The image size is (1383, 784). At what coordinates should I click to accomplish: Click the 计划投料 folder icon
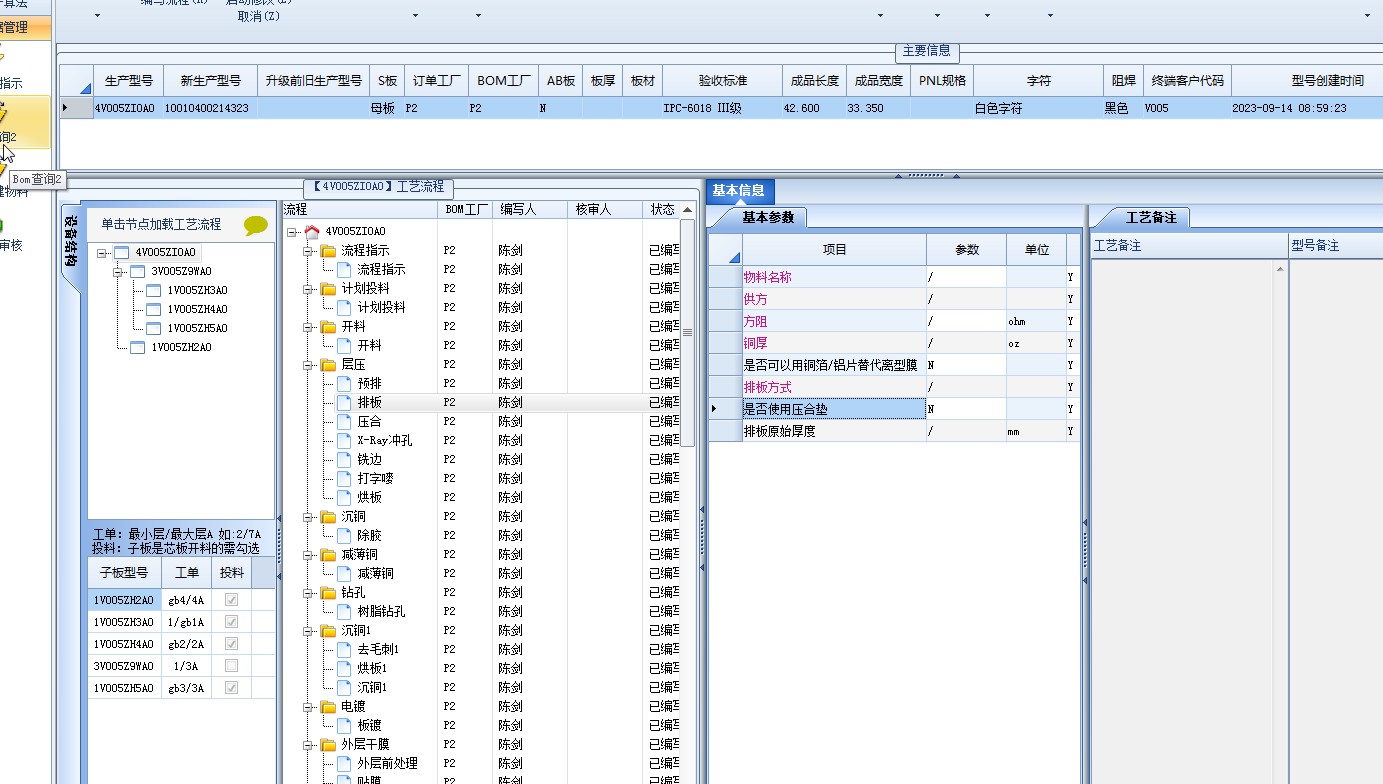(x=329, y=288)
